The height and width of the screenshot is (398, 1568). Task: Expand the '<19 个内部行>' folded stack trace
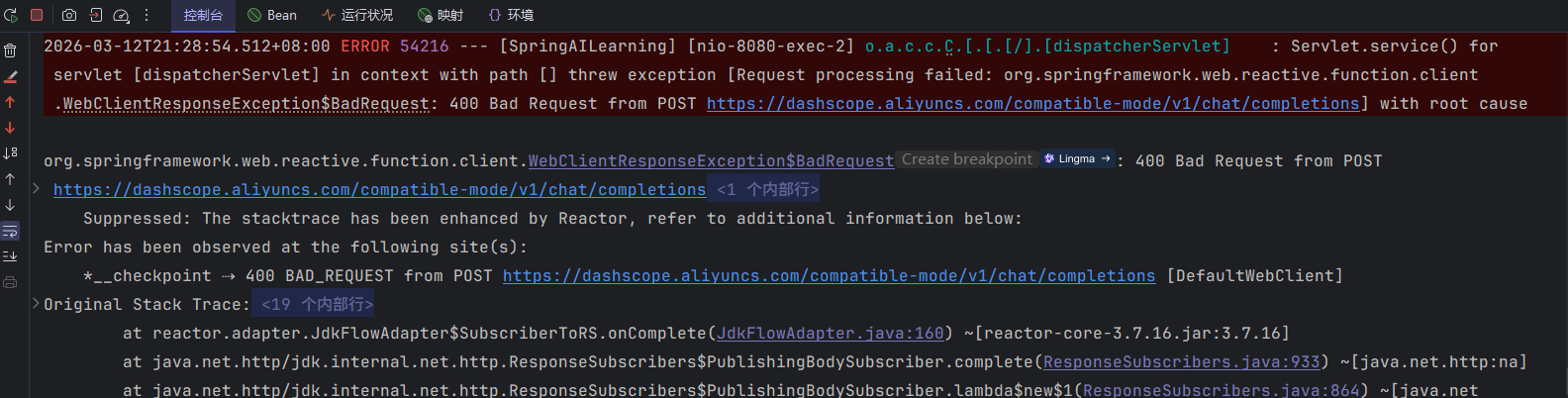point(312,304)
